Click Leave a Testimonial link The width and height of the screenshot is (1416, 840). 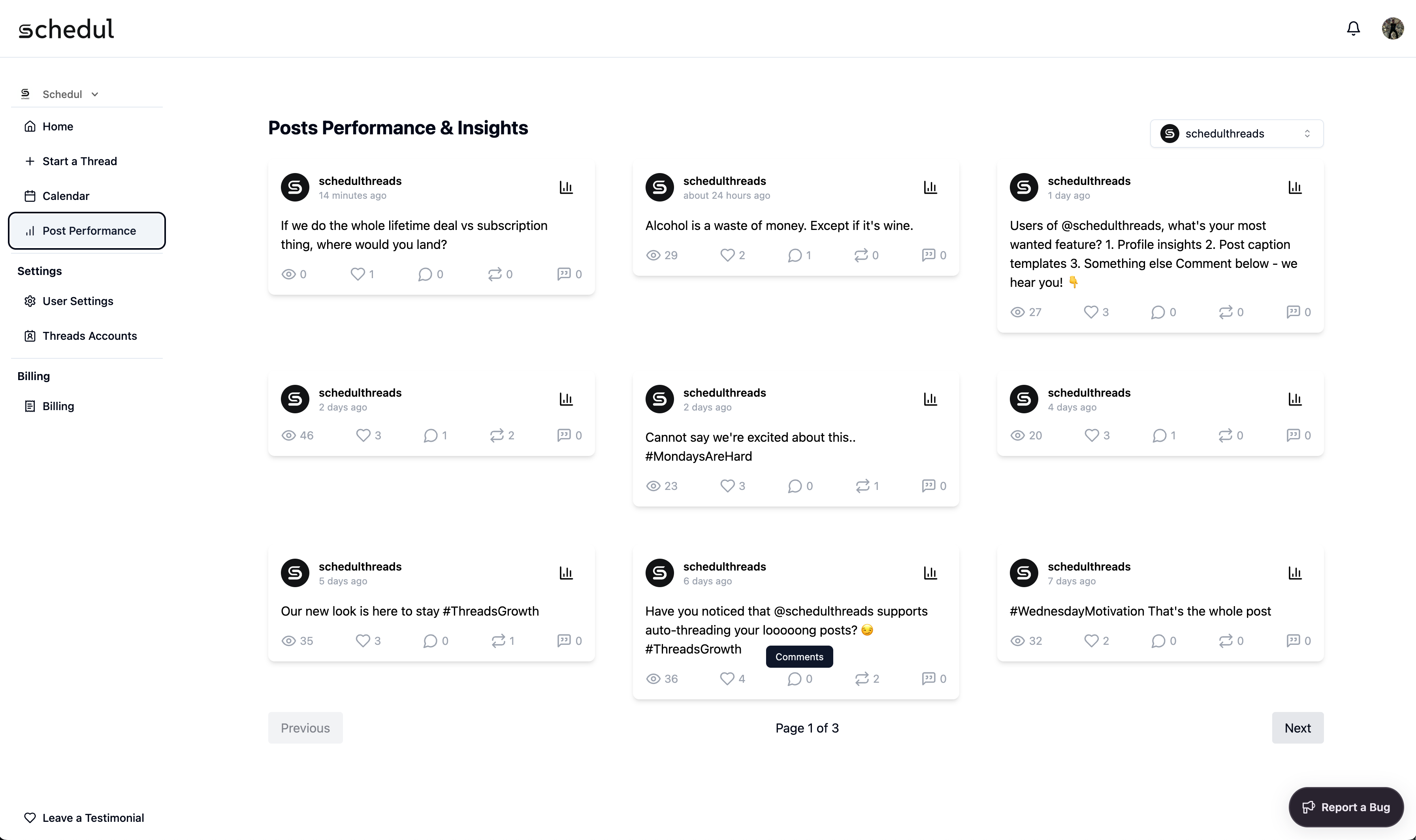93,818
